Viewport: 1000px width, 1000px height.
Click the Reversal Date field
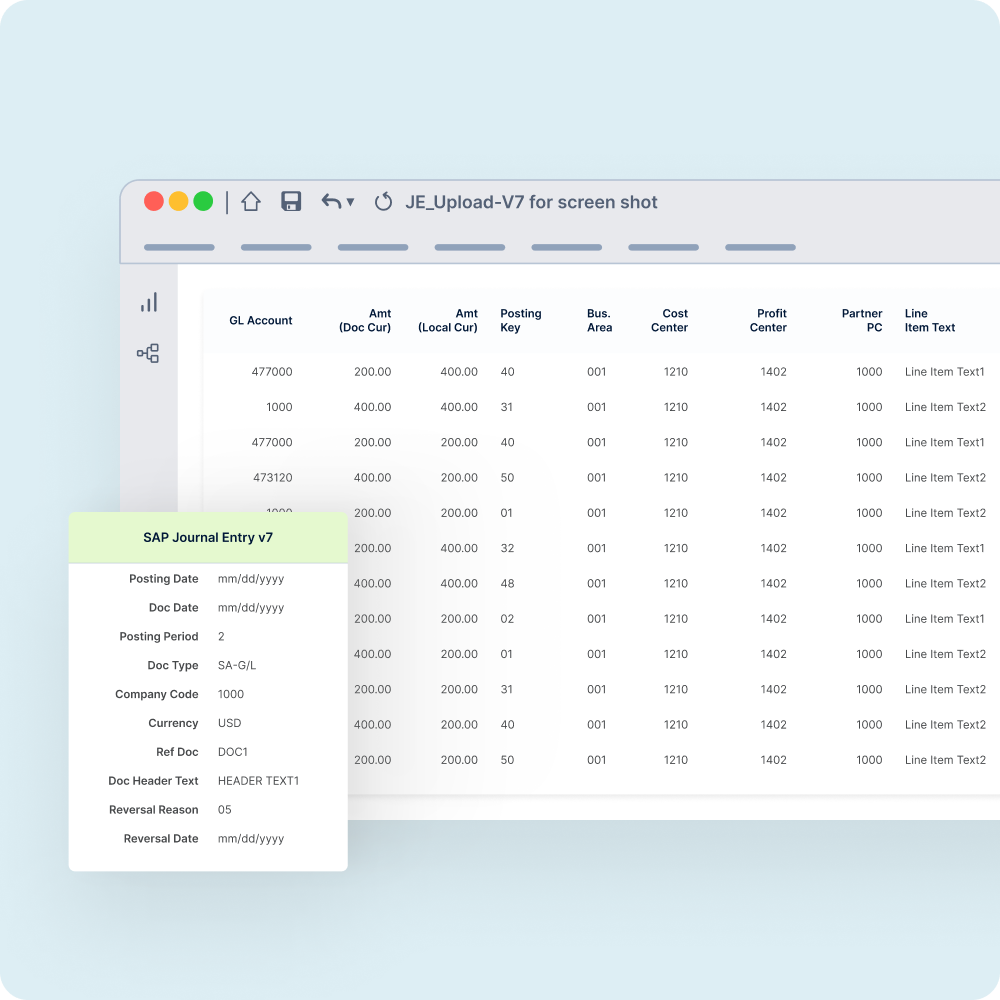[x=250, y=838]
